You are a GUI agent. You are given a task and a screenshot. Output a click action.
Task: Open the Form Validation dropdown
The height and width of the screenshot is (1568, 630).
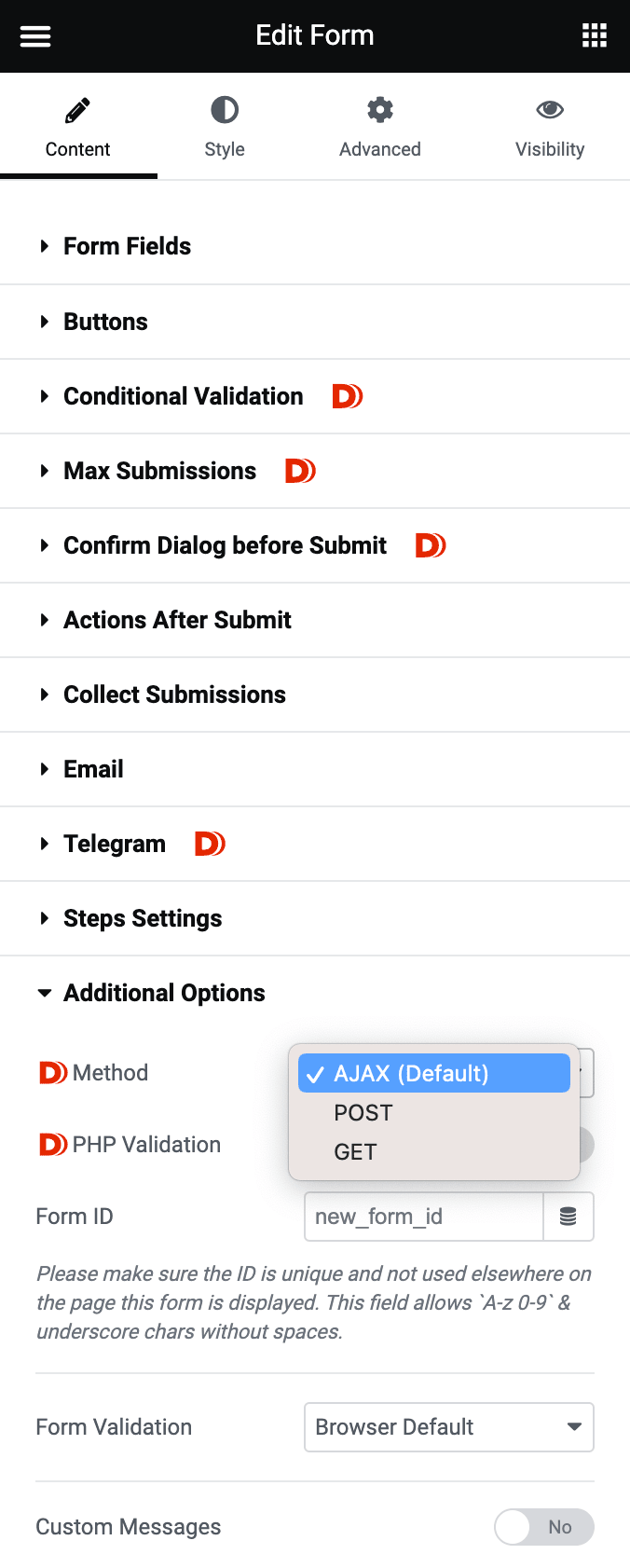pos(448,1427)
